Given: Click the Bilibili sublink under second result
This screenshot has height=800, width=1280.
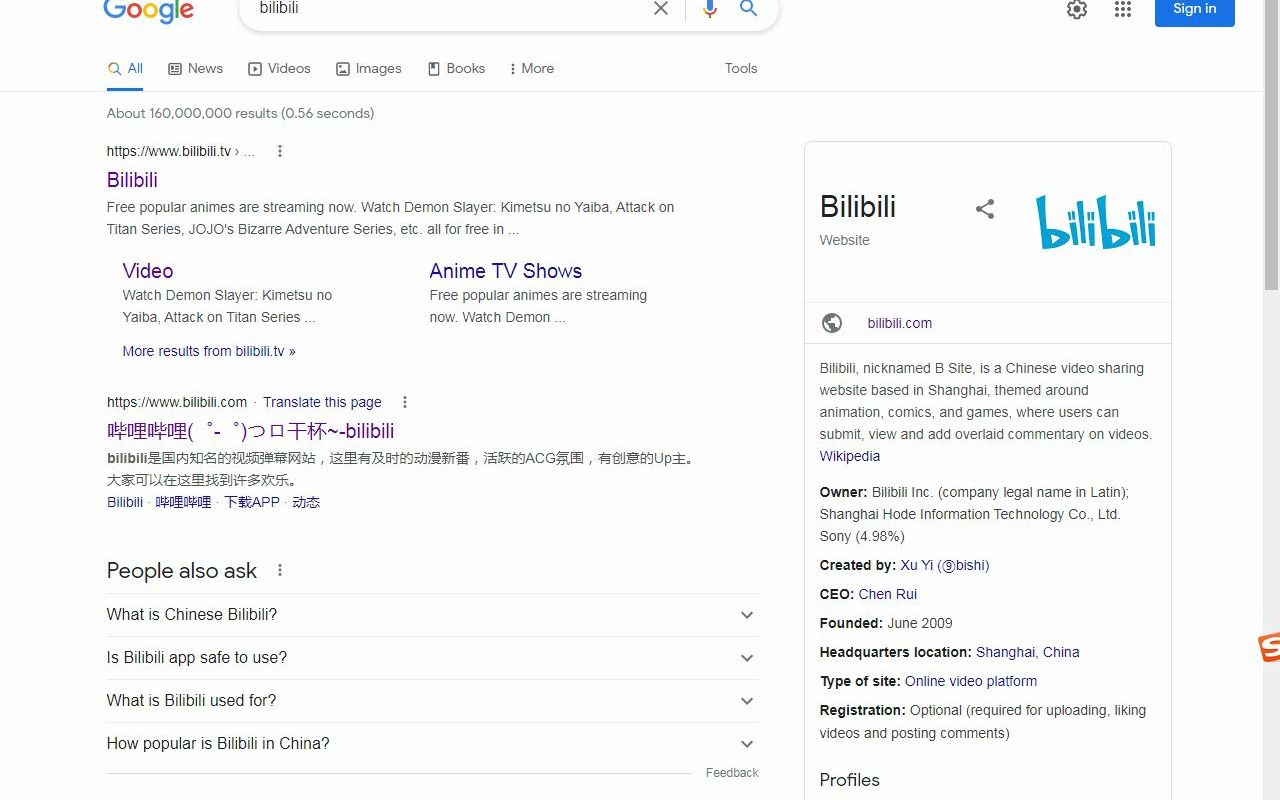Looking at the screenshot, I should (125, 502).
